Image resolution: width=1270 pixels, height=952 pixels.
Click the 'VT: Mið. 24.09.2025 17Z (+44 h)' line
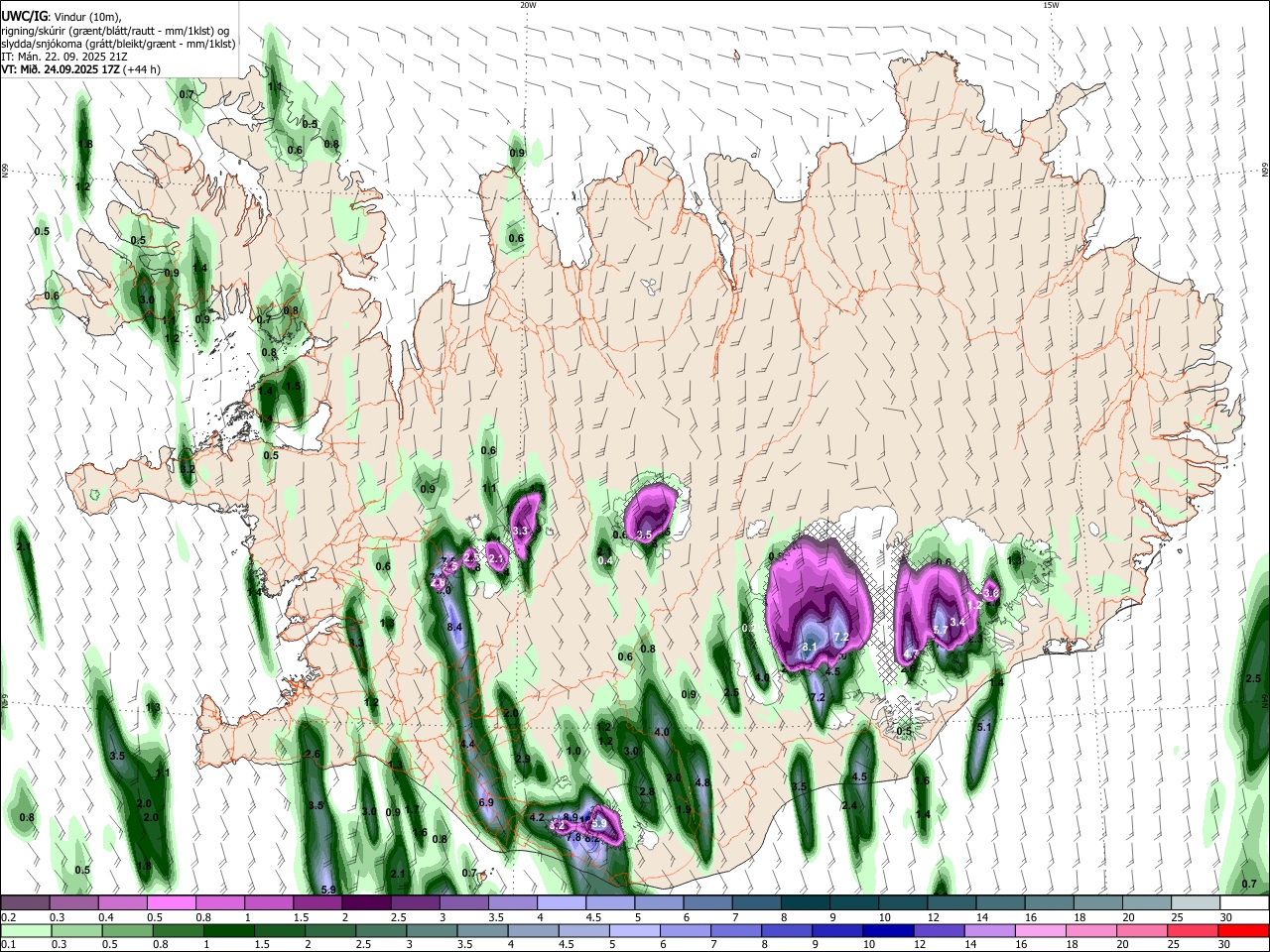click(80, 70)
